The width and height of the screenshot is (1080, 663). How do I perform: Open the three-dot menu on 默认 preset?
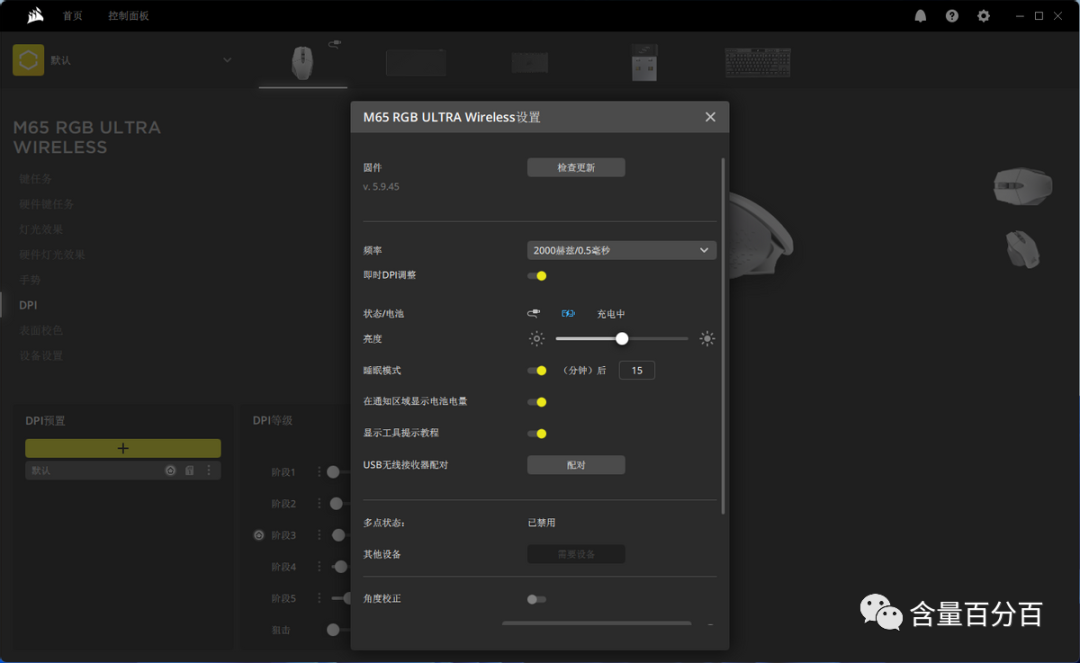[x=209, y=471]
